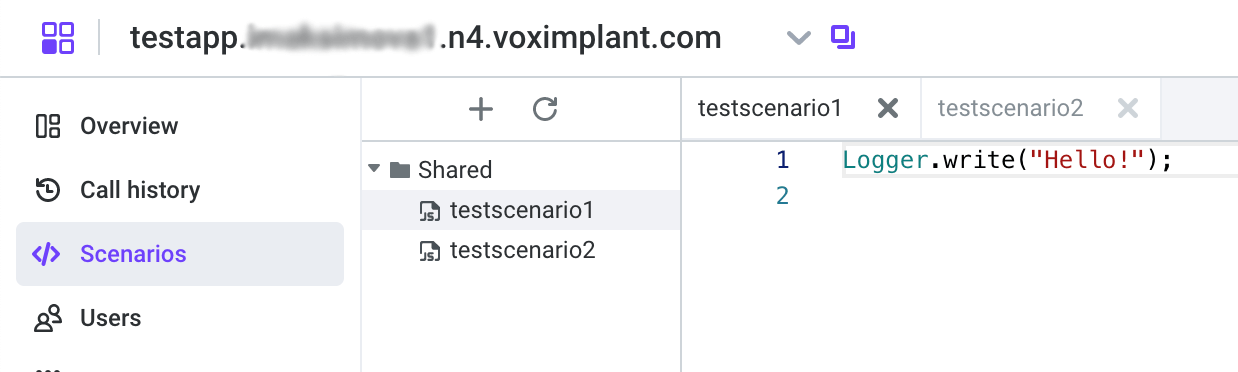Click the Shared folder icon

click(400, 170)
